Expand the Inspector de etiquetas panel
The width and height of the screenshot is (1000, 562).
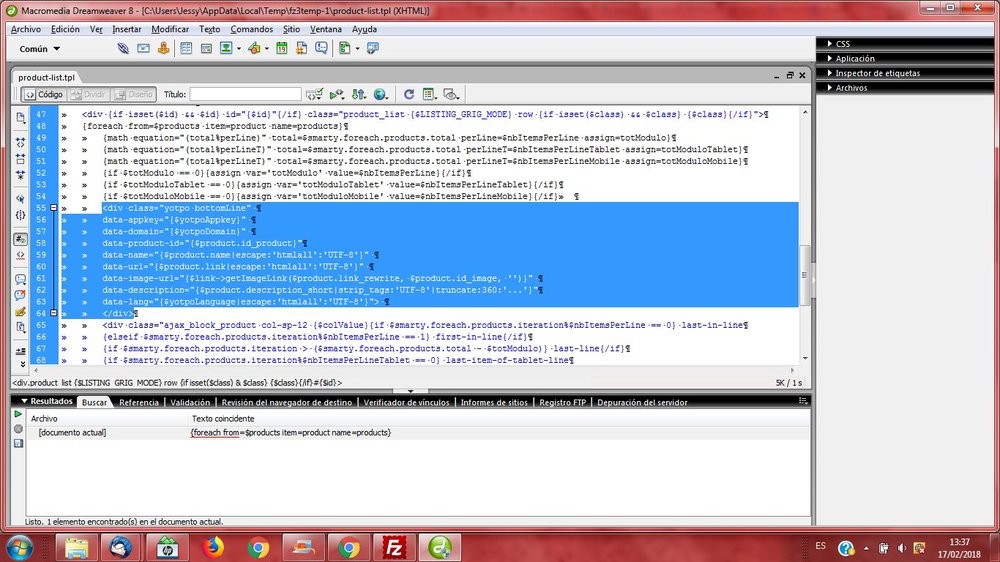tap(905, 73)
